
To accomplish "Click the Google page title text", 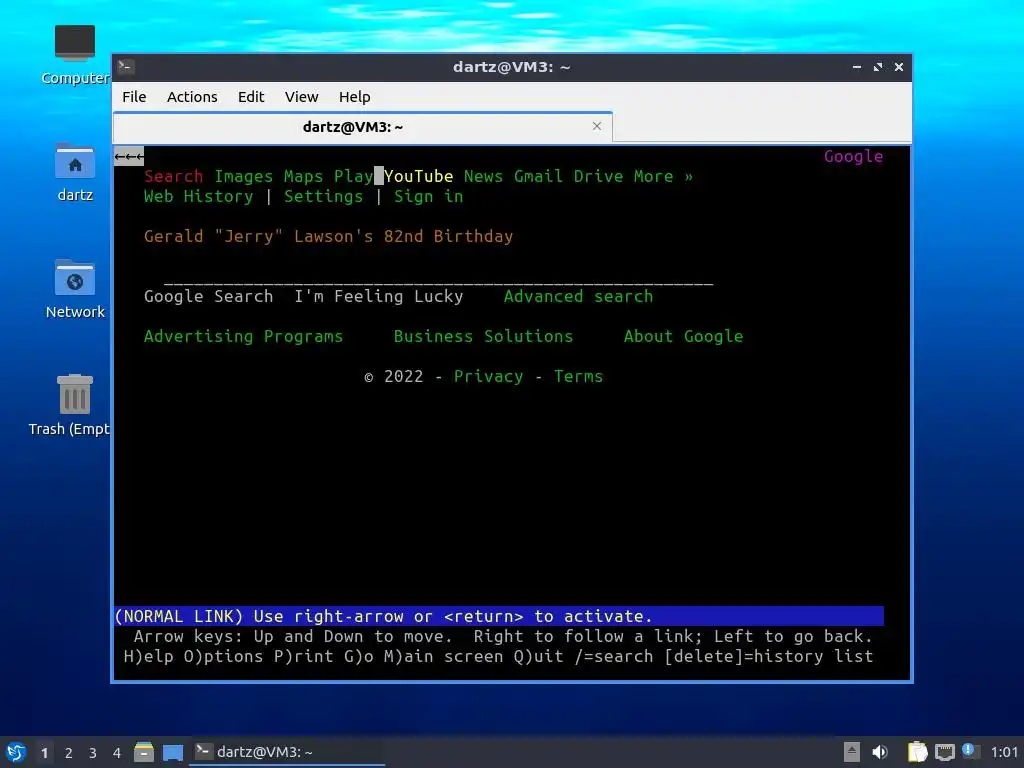I will pyautogui.click(x=853, y=157).
